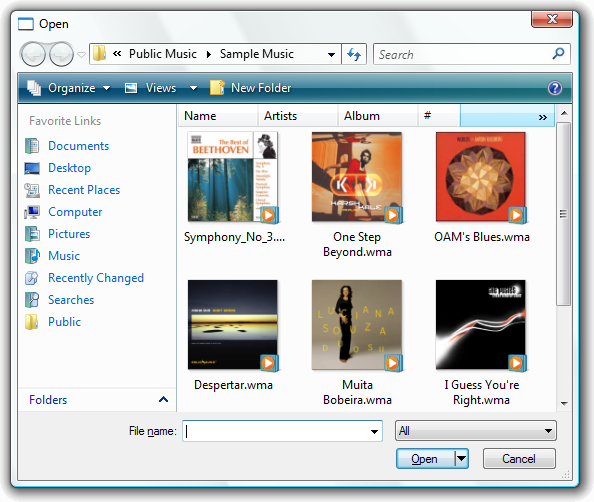Open Recently Changed saved search
This screenshot has width=594, height=502.
pyautogui.click(x=96, y=278)
